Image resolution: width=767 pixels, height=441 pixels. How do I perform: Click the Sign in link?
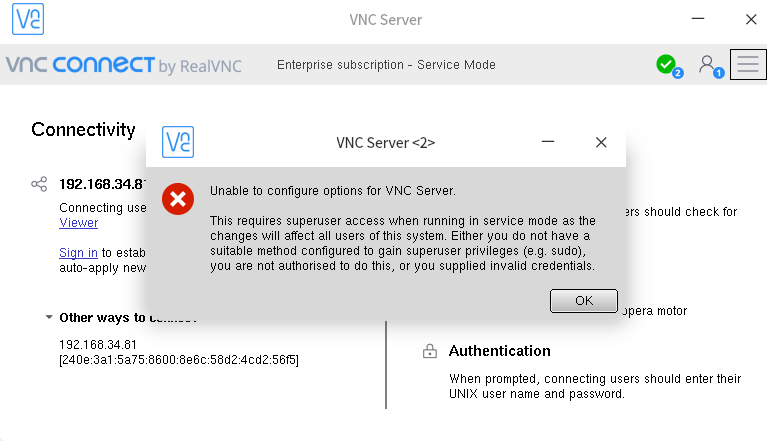[x=78, y=253]
